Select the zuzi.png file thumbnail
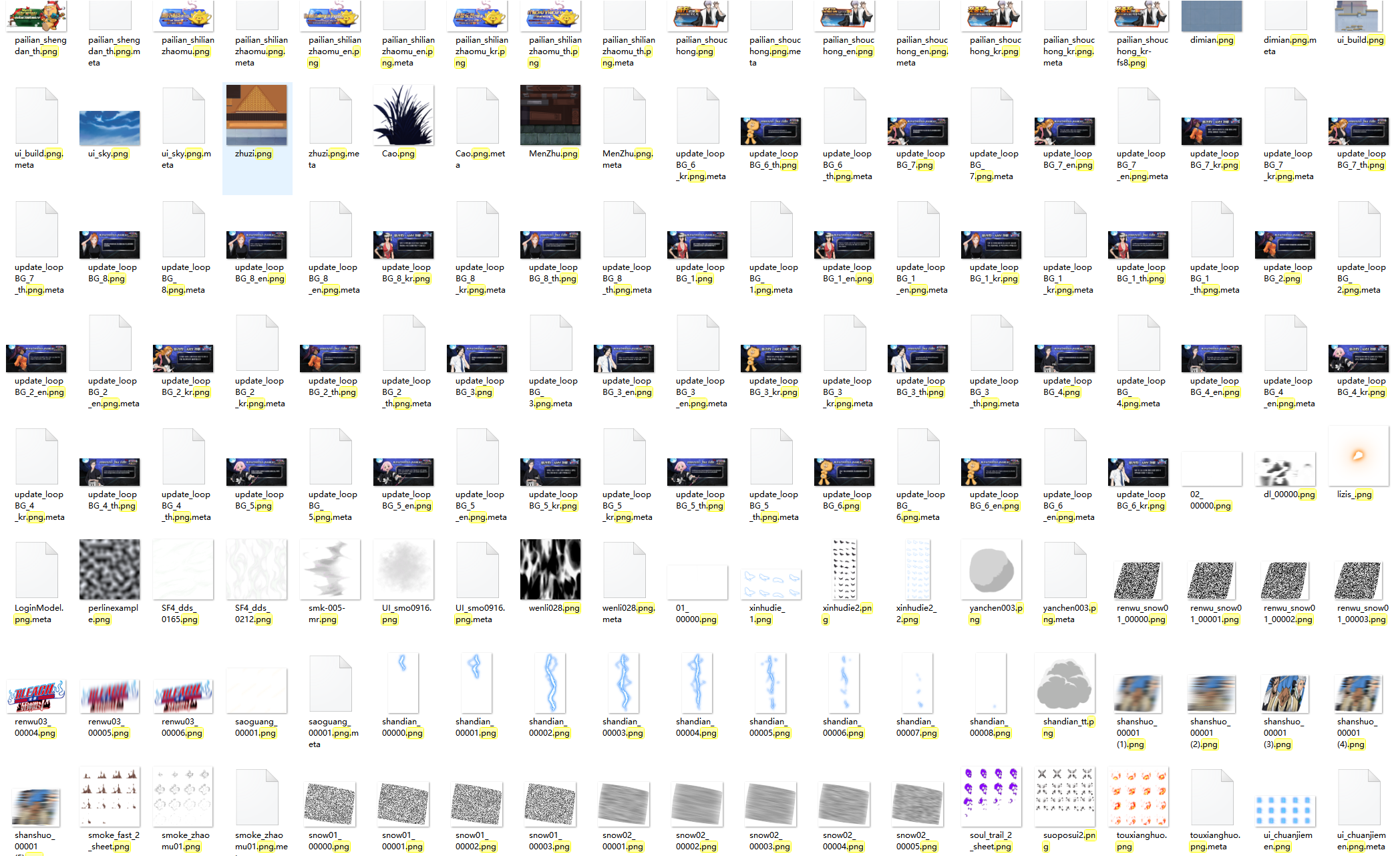Screen dimensions: 1400x856 pyautogui.click(x=256, y=116)
